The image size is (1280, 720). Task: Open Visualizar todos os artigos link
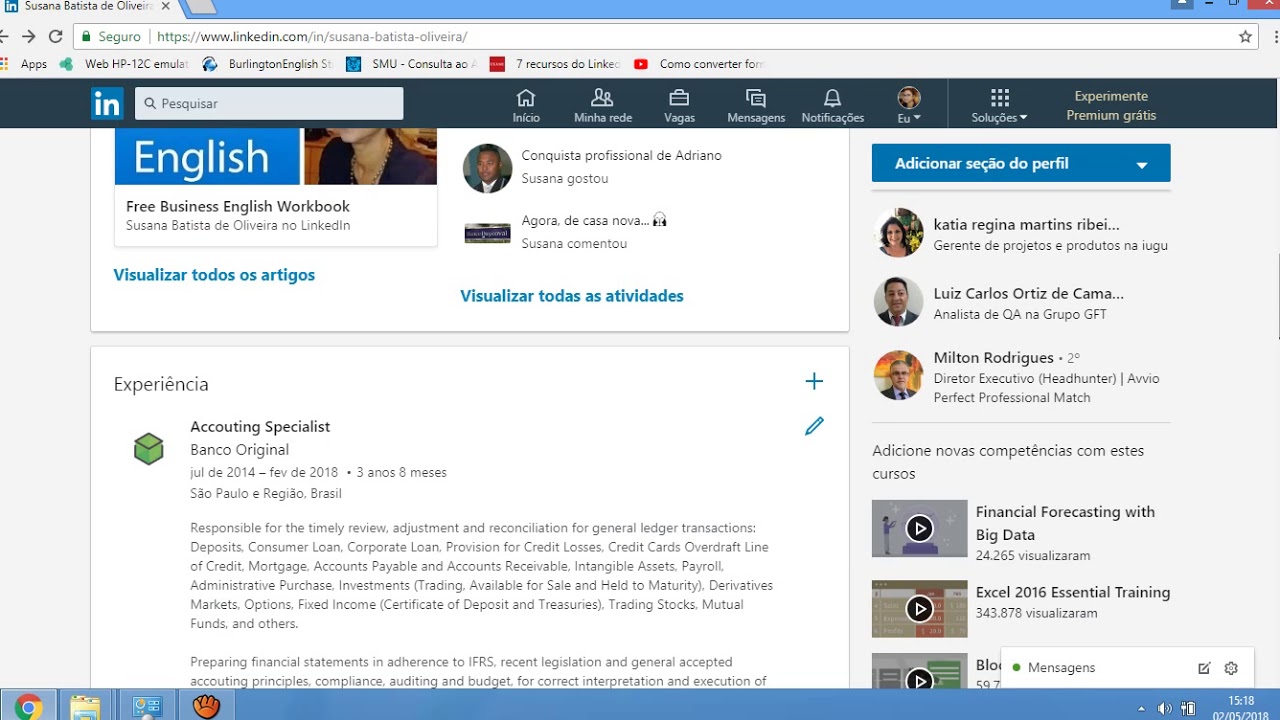tap(214, 275)
